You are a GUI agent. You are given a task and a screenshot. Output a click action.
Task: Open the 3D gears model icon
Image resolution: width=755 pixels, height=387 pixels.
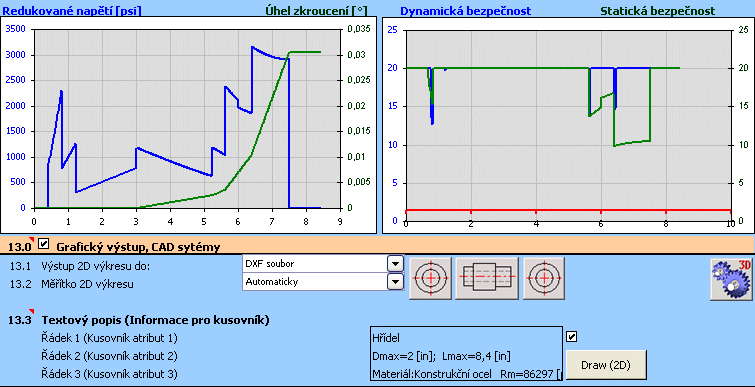[x=731, y=276]
